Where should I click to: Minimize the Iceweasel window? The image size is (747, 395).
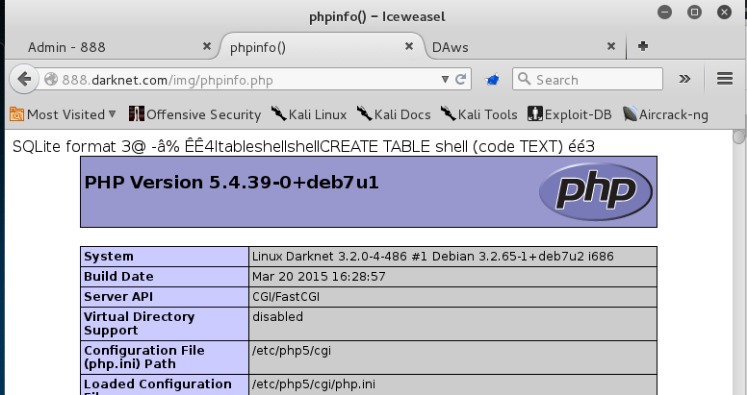pos(665,12)
